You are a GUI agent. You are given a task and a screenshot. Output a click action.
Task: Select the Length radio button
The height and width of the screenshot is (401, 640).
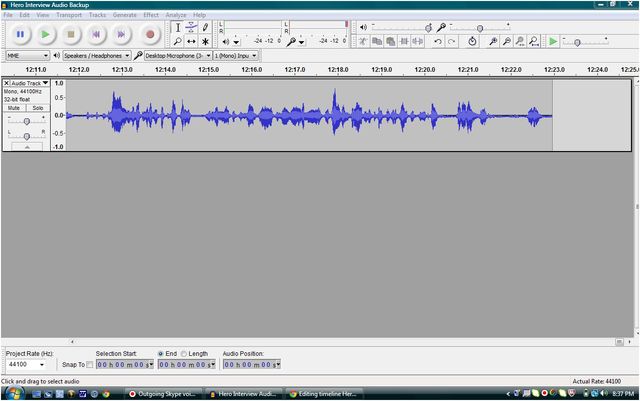tap(184, 354)
